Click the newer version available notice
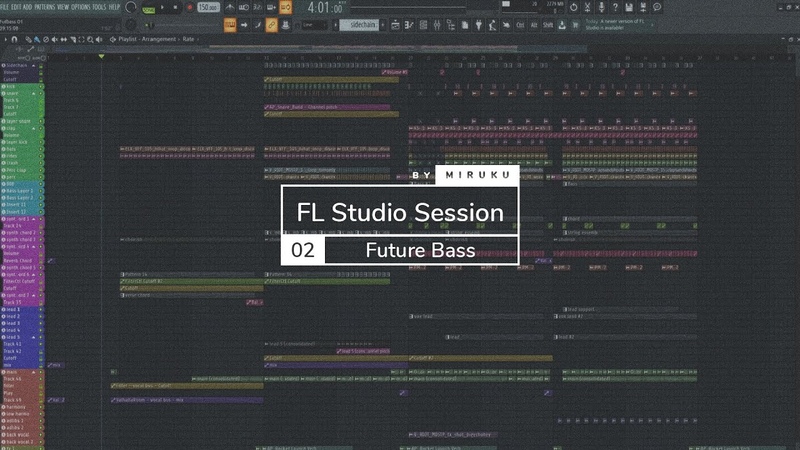Screen dimensions: 800x450 [x=615, y=24]
